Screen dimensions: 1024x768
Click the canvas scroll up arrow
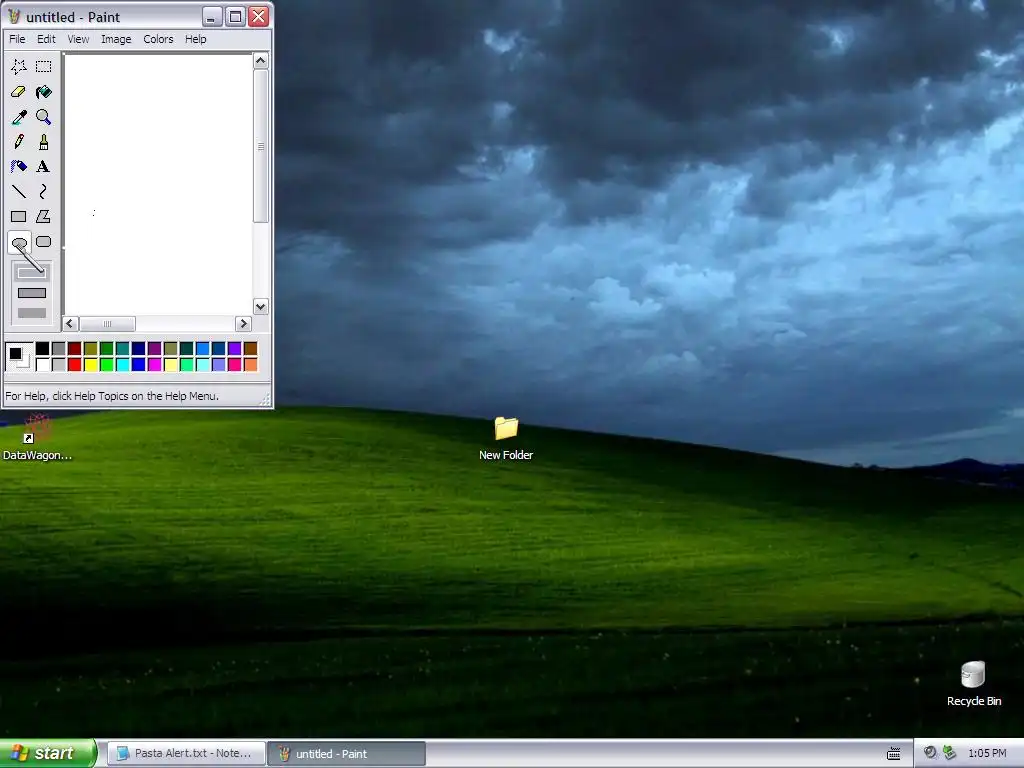click(261, 61)
